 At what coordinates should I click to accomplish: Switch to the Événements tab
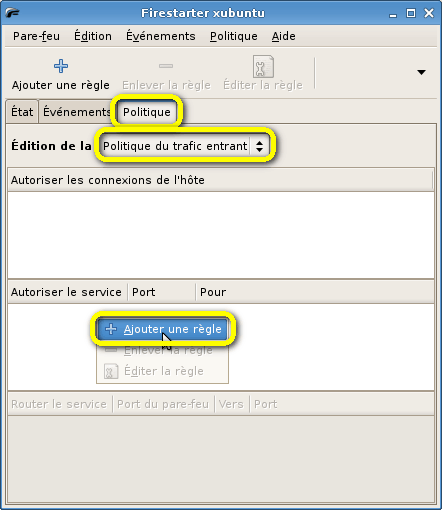pos(77,112)
